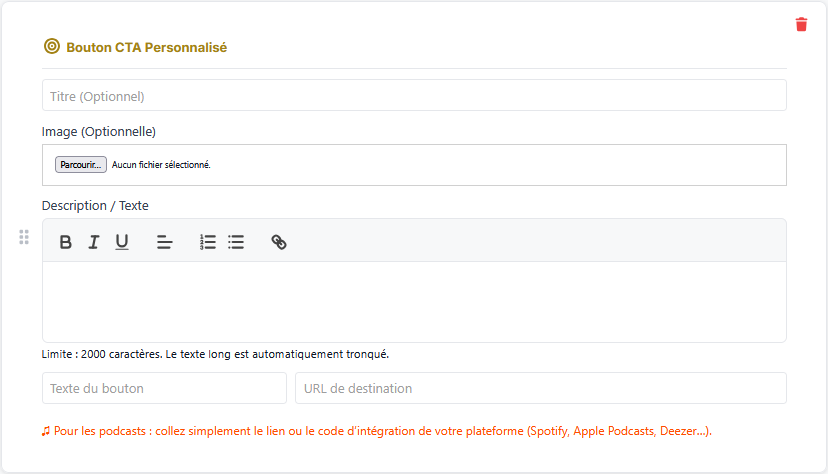Image resolution: width=828 pixels, height=474 pixels.
Task: Click the Bouton CTA Personnalisé heading
Action: (146, 48)
